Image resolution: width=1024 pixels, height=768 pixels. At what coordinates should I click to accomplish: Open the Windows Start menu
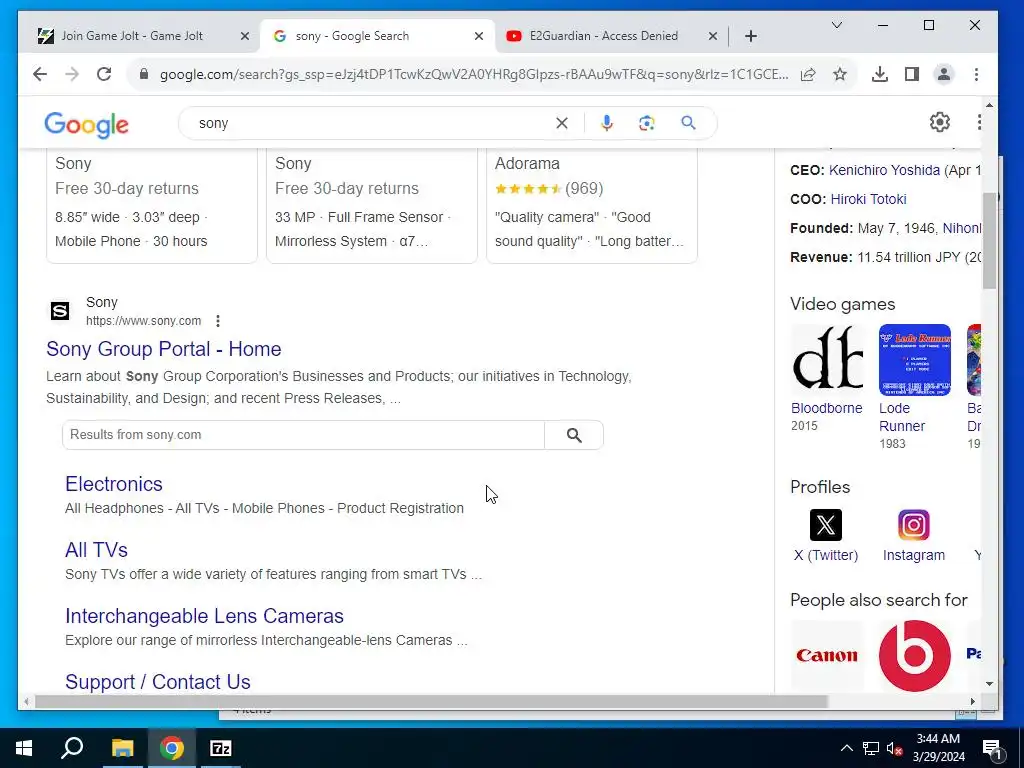(x=24, y=748)
